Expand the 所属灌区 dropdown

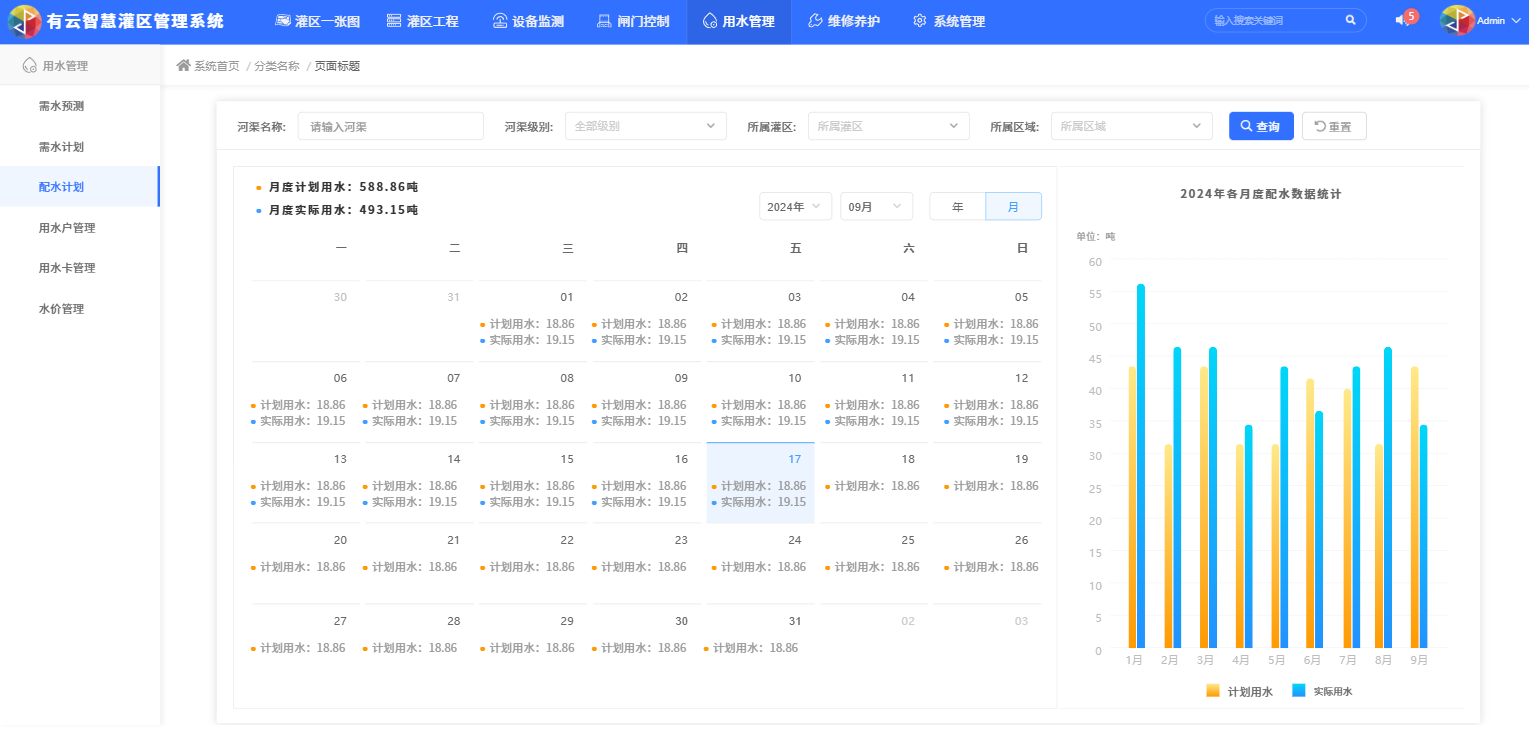tap(888, 126)
